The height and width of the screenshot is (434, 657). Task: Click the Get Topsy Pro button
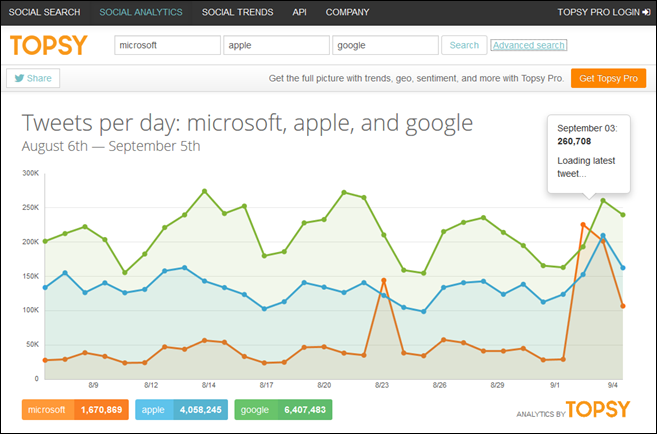coord(608,78)
